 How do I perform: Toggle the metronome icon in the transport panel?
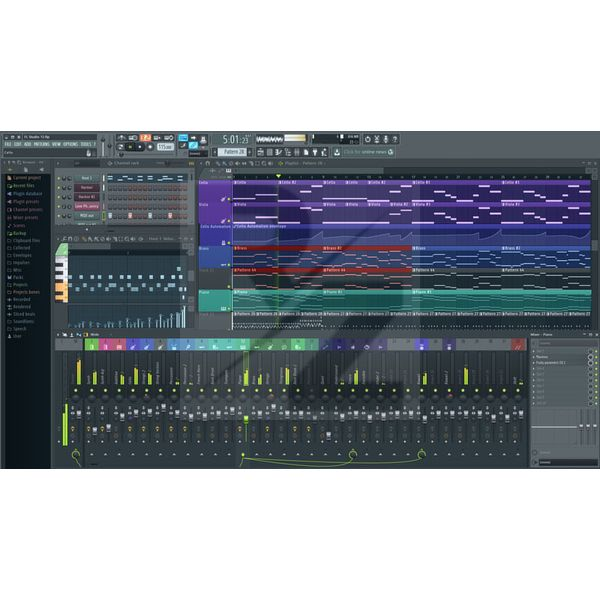tap(121, 138)
